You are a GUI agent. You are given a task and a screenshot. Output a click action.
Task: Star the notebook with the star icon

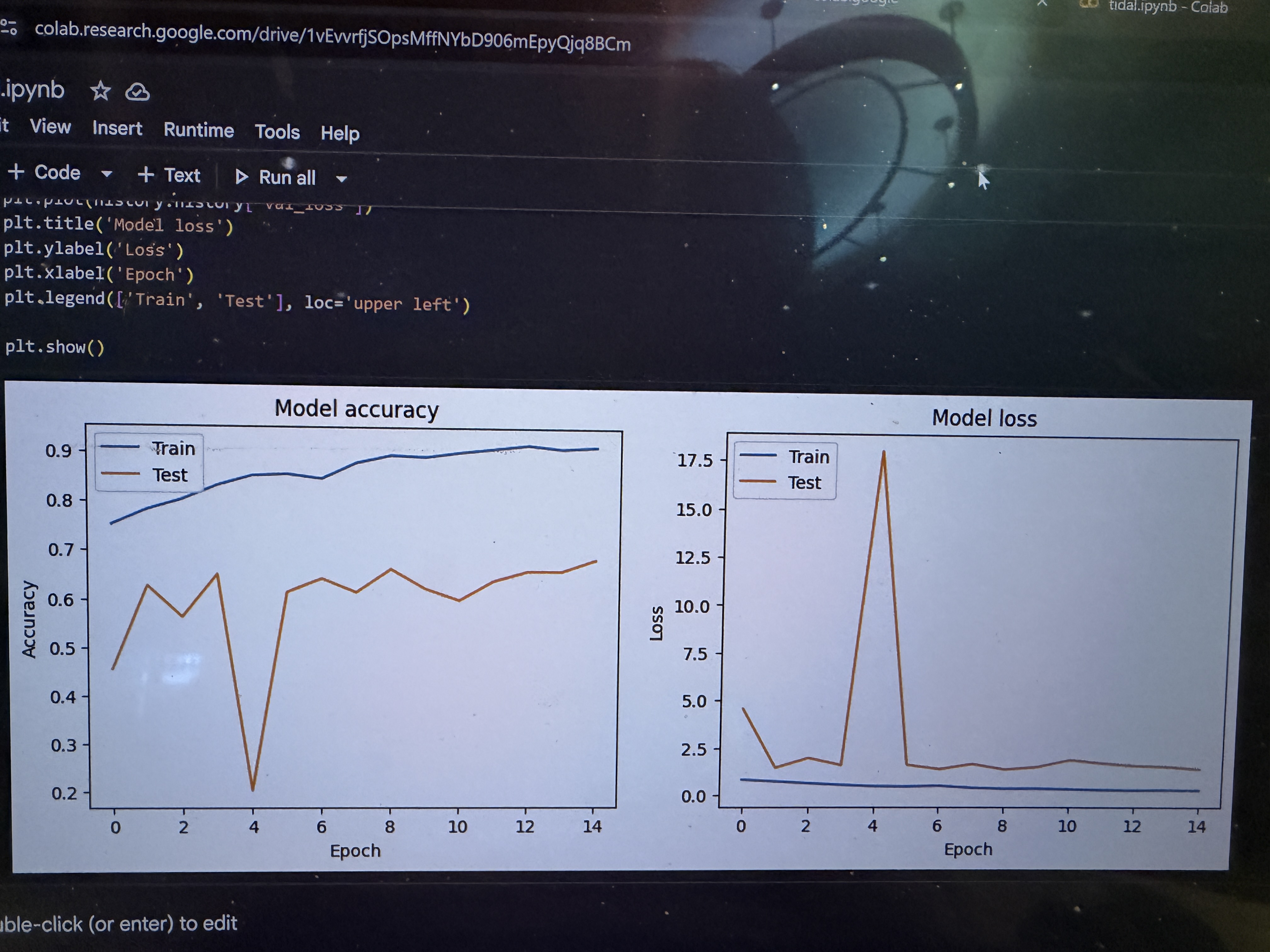[100, 91]
